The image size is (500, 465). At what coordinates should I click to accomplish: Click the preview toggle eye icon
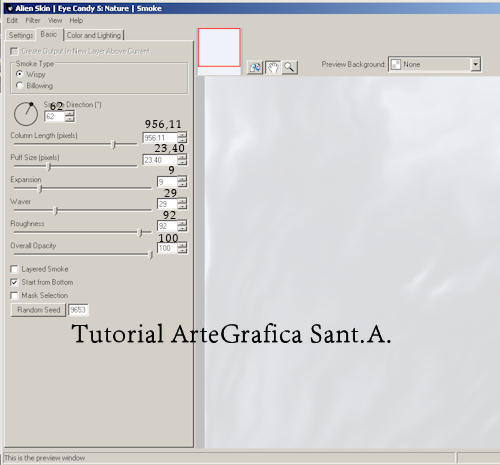pos(255,68)
